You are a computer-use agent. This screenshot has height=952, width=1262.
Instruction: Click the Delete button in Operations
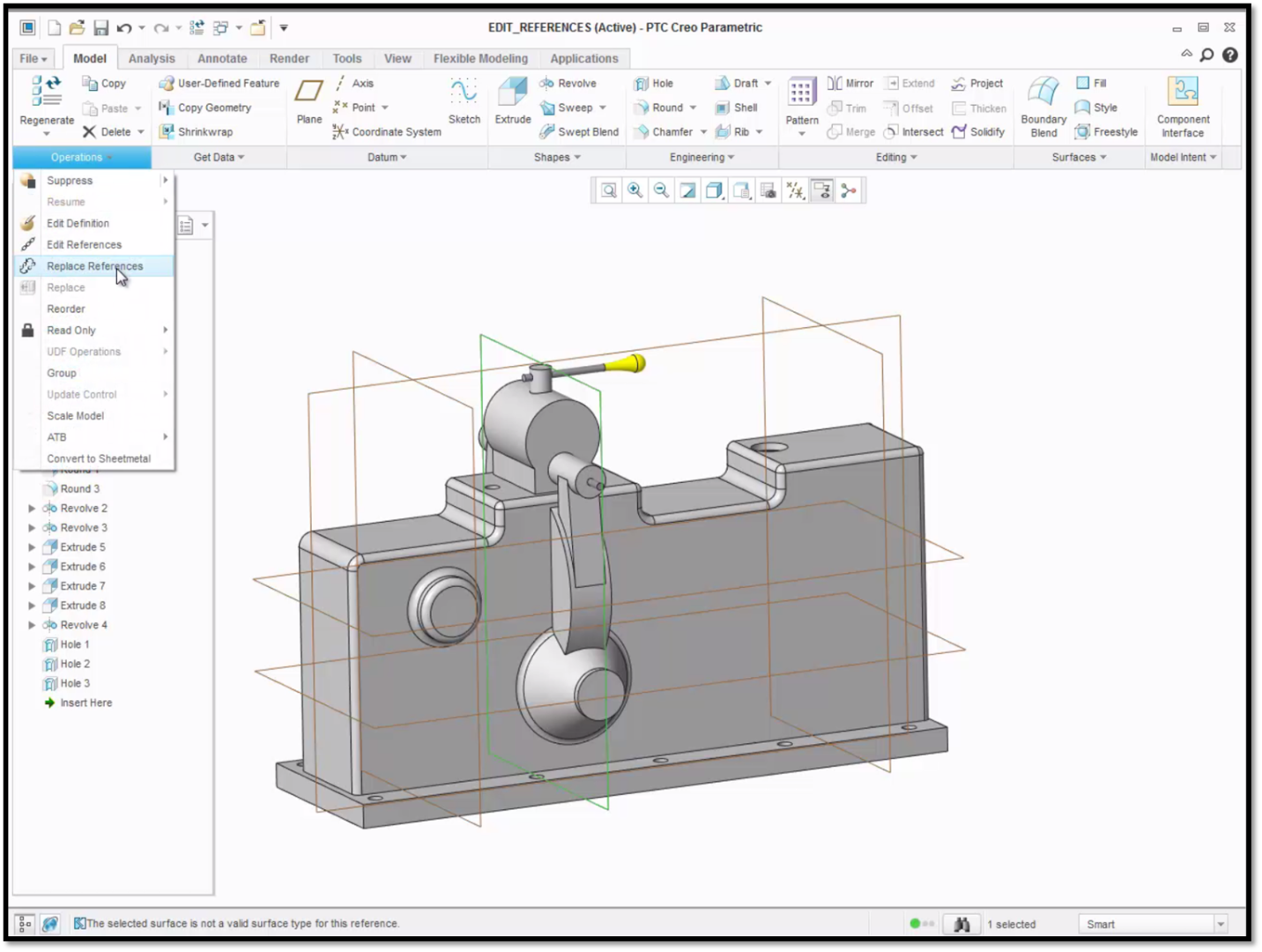pyautogui.click(x=108, y=132)
